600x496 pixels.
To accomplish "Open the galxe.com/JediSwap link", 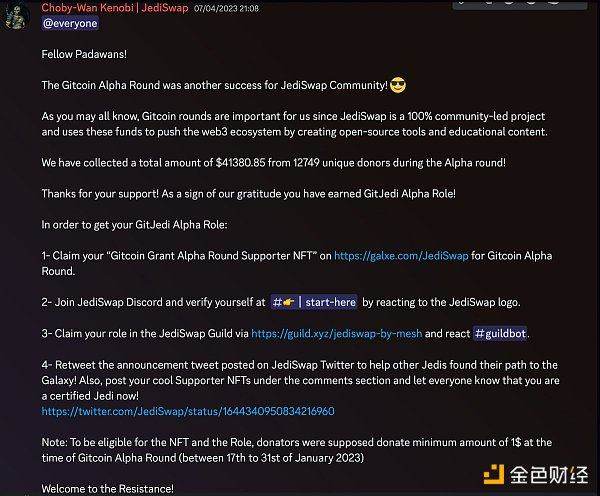I will click(401, 256).
